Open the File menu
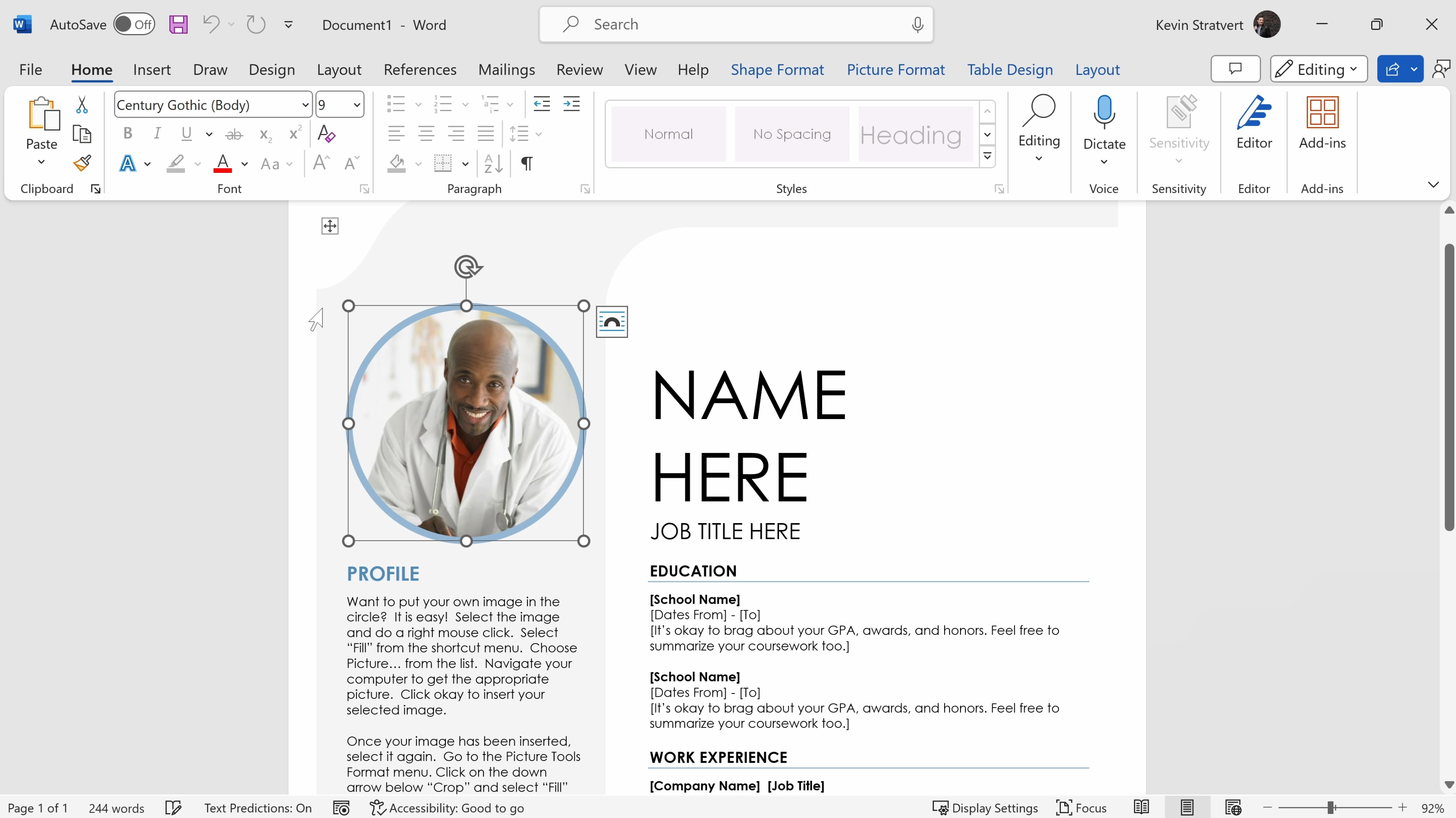 pos(30,70)
